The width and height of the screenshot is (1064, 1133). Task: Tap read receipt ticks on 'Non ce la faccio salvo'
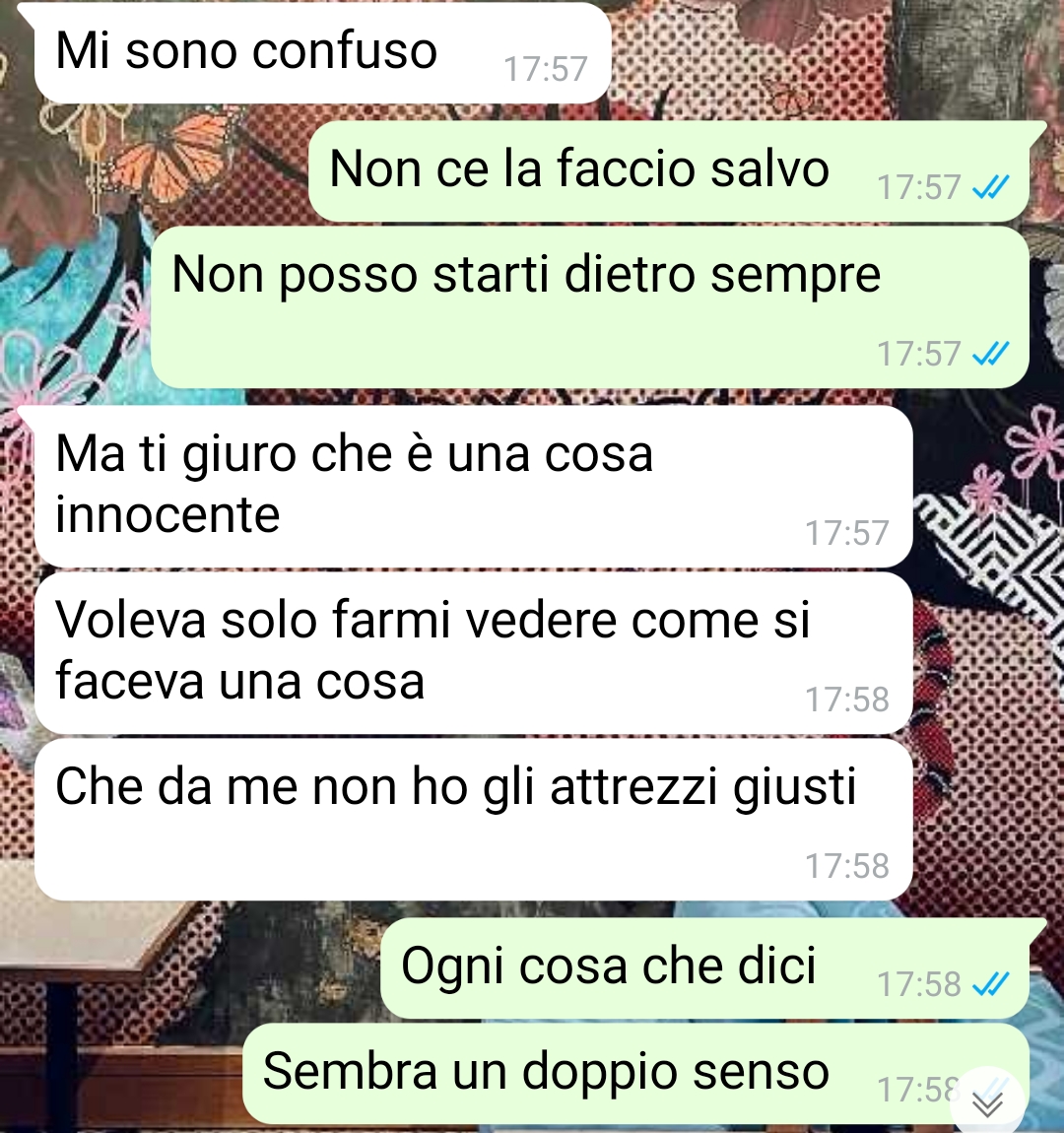[990, 187]
